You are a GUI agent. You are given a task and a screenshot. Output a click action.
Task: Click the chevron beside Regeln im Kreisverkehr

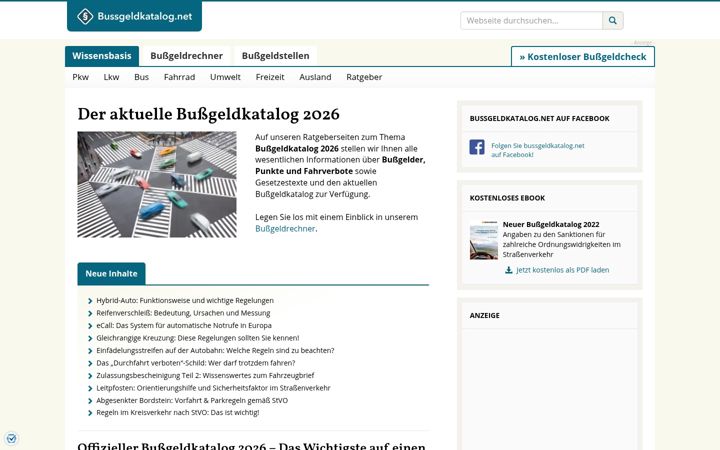[x=90, y=413]
